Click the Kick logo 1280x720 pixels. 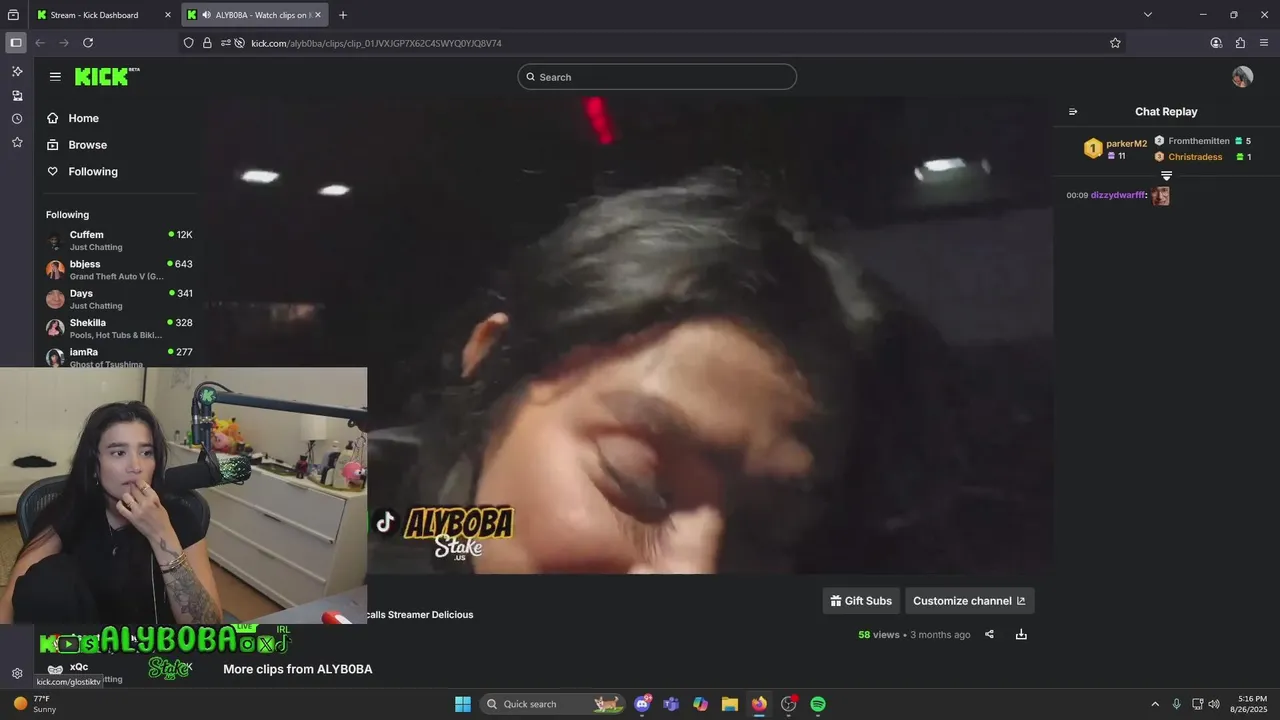coord(106,76)
